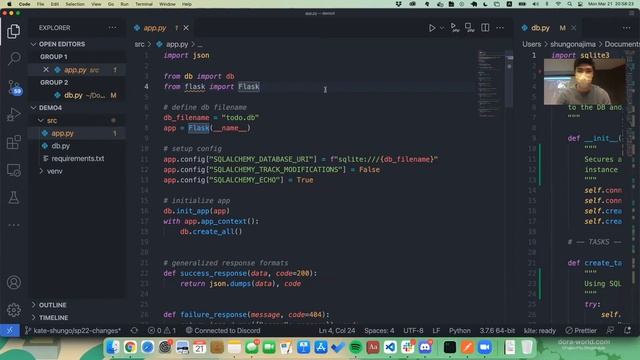The width and height of the screenshot is (640, 360).
Task: Open Source Control view with 59 badge
Action: [x=15, y=87]
